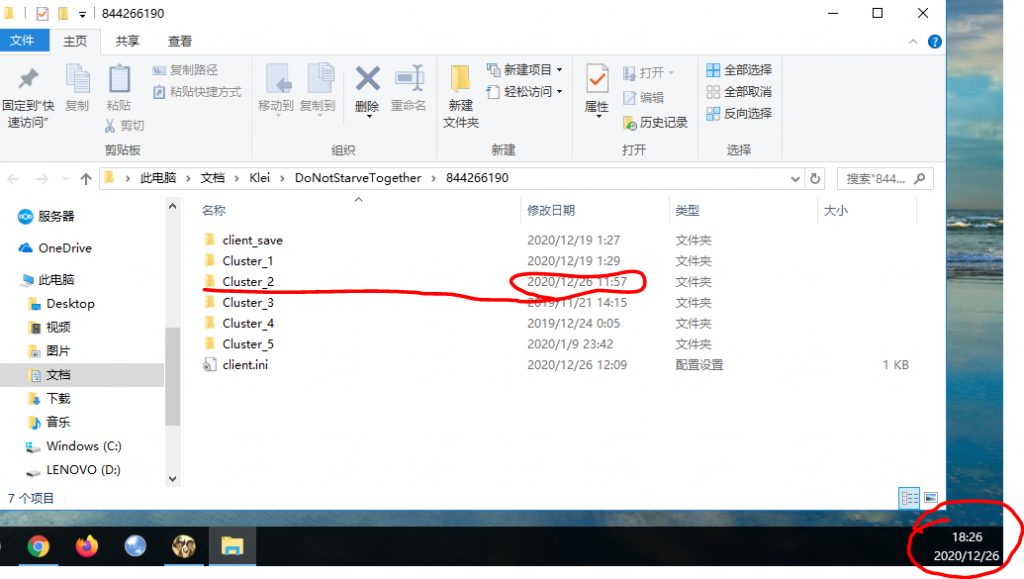1024x579 pixels.
Task: Navigate forward with the right arrow
Action: (x=42, y=179)
